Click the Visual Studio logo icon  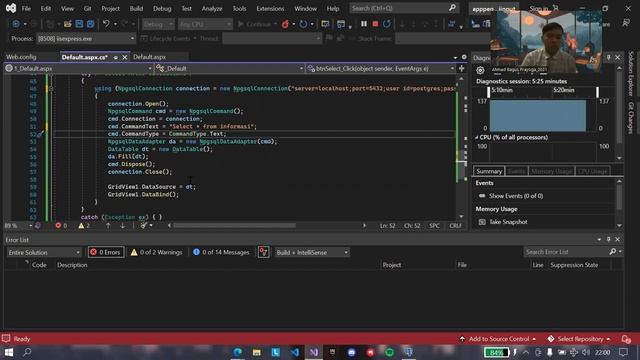click(11, 8)
